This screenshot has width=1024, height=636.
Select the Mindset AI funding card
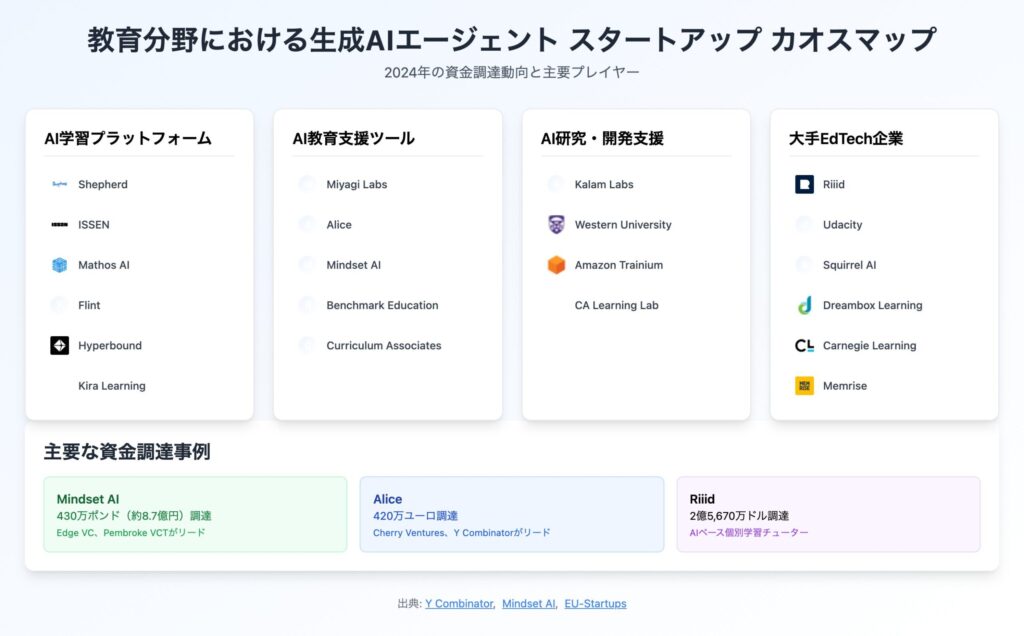point(195,515)
